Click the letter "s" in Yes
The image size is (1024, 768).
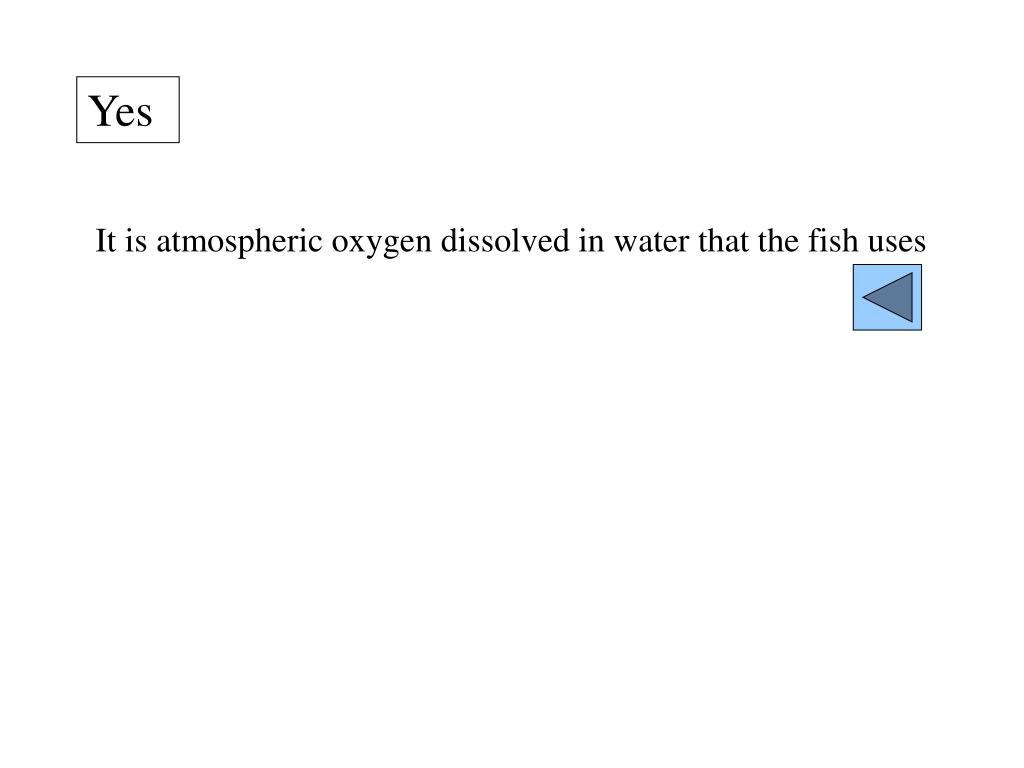click(x=144, y=115)
